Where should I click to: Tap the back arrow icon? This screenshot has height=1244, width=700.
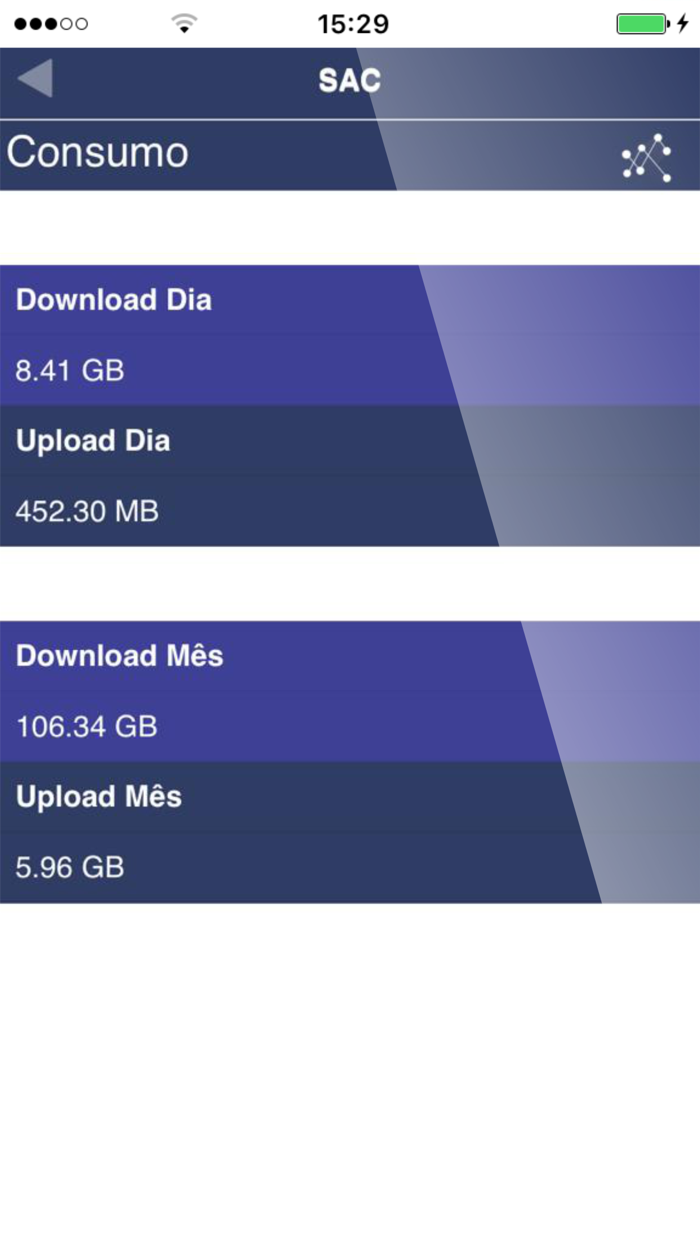point(35,79)
